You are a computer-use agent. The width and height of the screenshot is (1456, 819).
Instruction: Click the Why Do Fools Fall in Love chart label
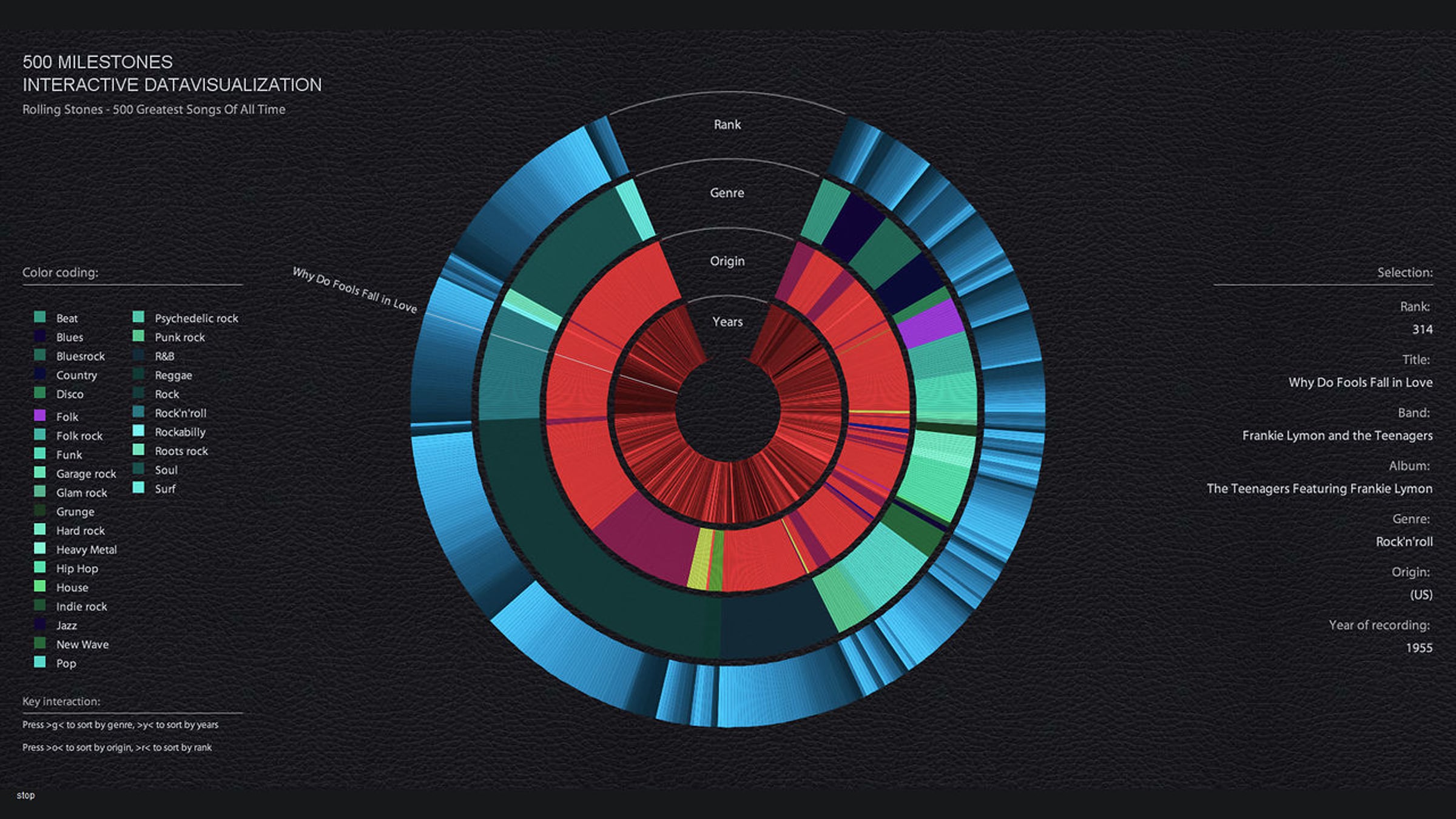coord(355,290)
